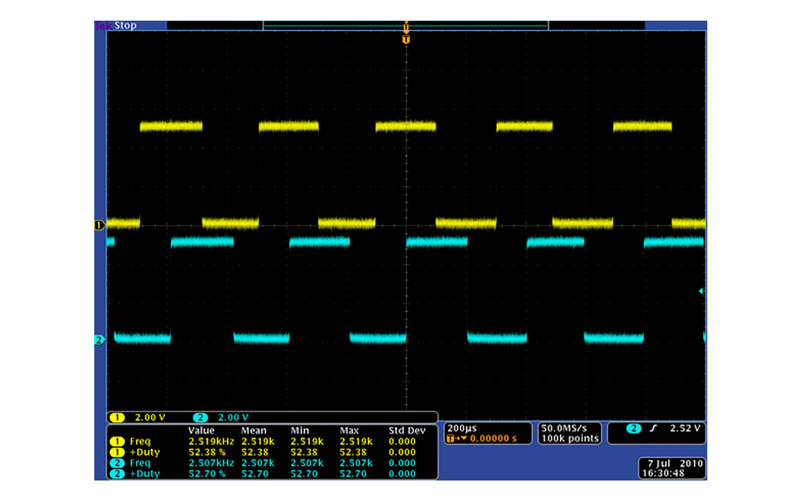Select the yellow +Duty measurement label
Screen dimensions: 800x500
point(145,452)
